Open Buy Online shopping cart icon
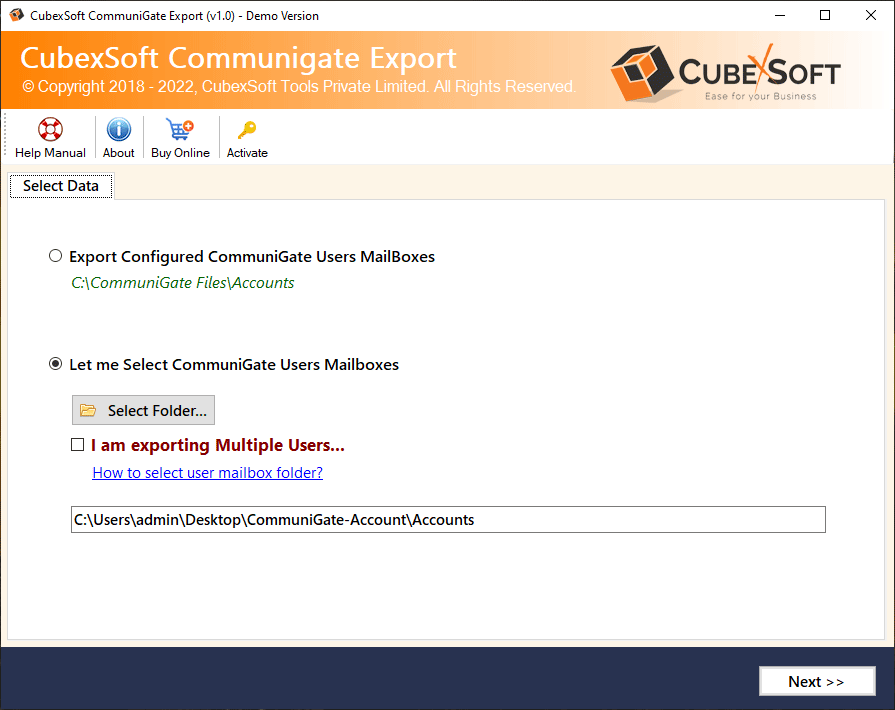The image size is (895, 710). tap(180, 130)
